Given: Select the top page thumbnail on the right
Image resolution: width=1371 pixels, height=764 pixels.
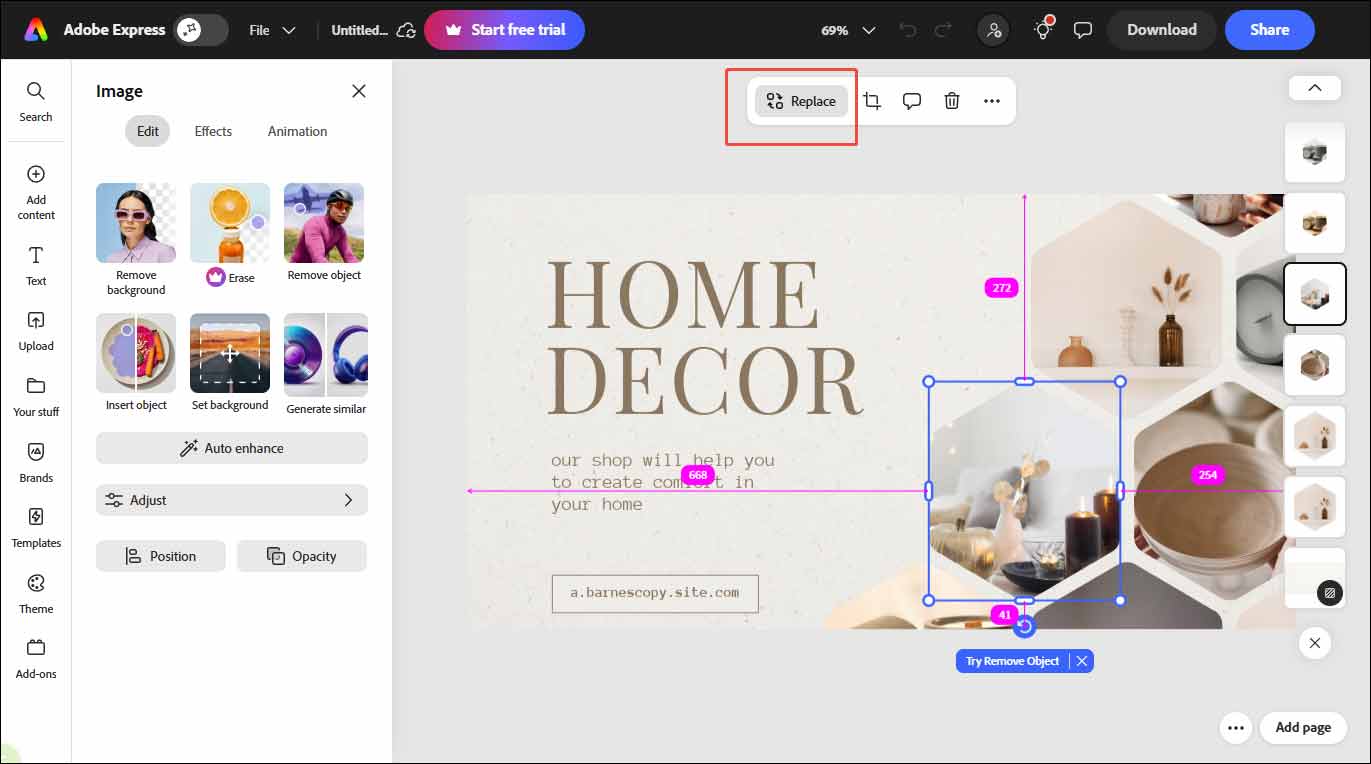Looking at the screenshot, I should (1314, 152).
